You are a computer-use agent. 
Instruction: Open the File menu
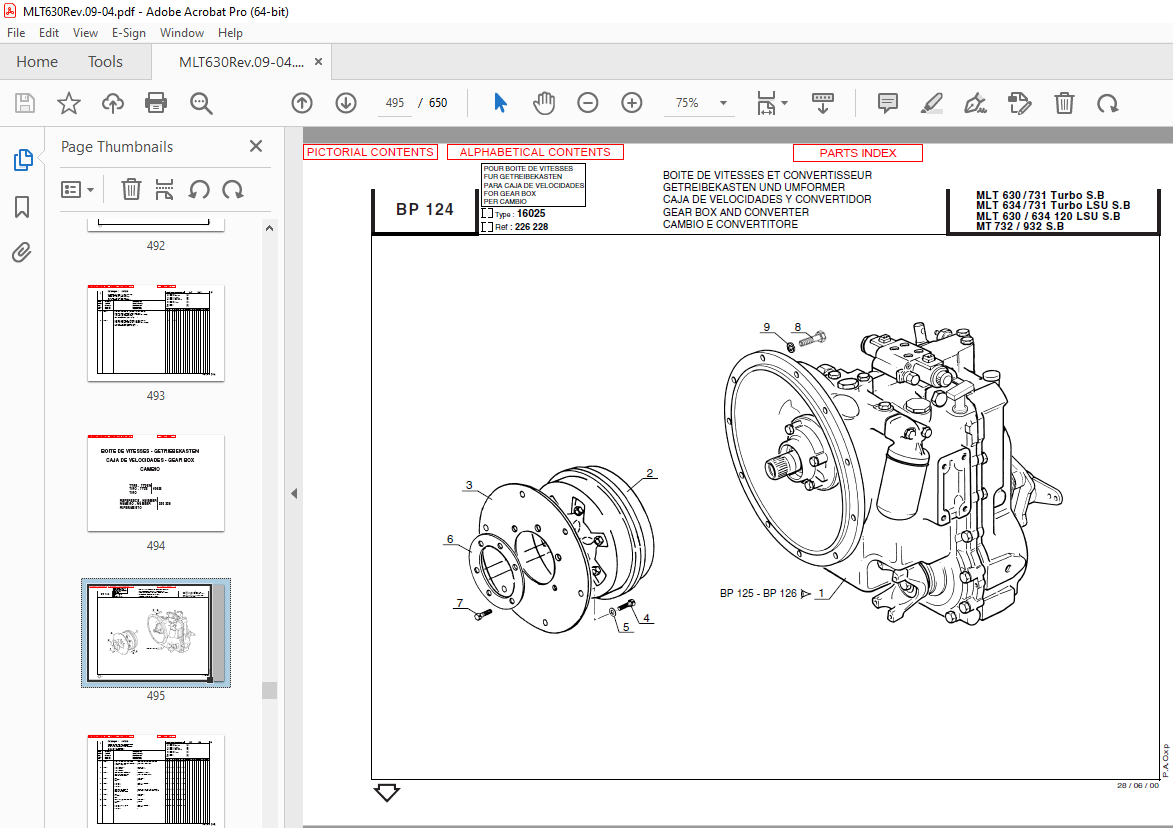(x=16, y=33)
